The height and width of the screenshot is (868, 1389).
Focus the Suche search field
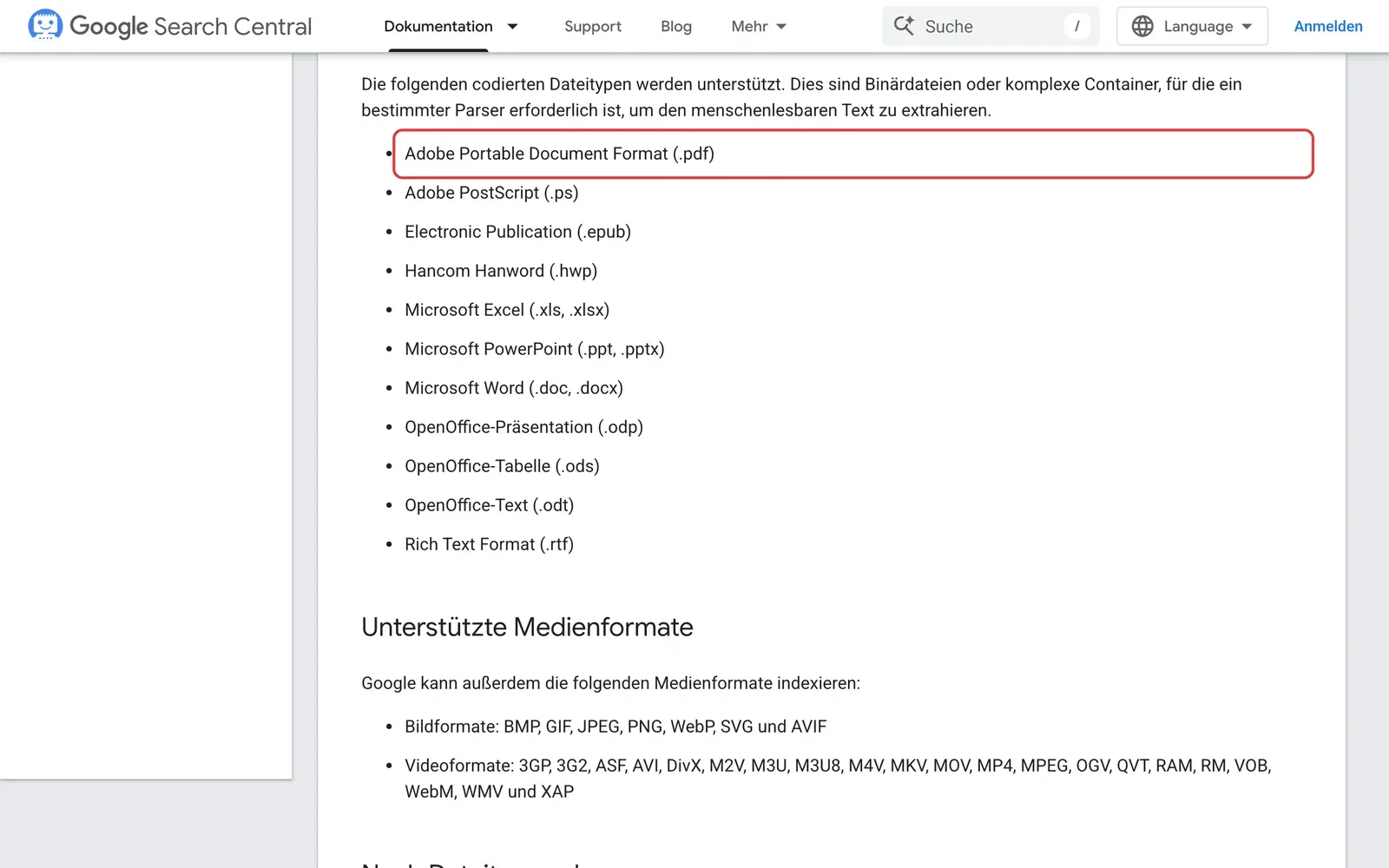[991, 26]
